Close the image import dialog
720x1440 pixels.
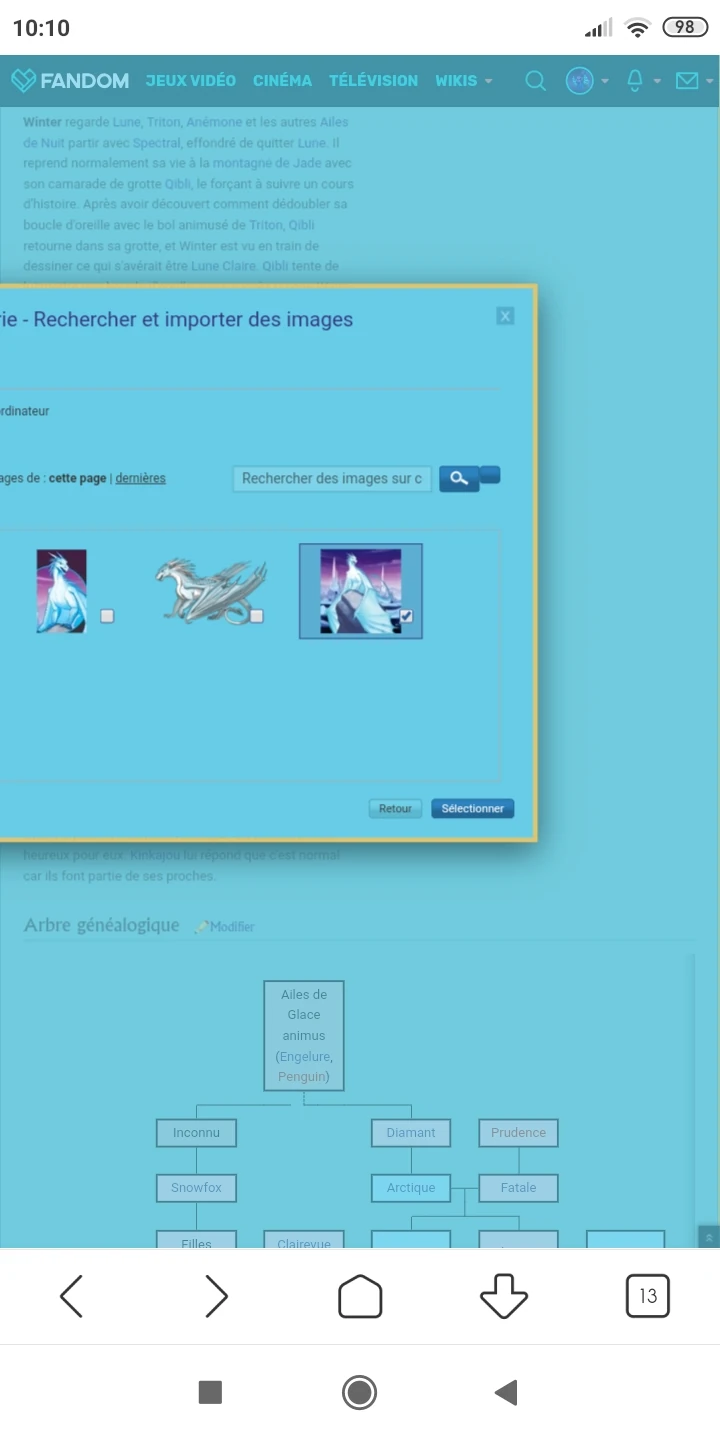coord(505,316)
